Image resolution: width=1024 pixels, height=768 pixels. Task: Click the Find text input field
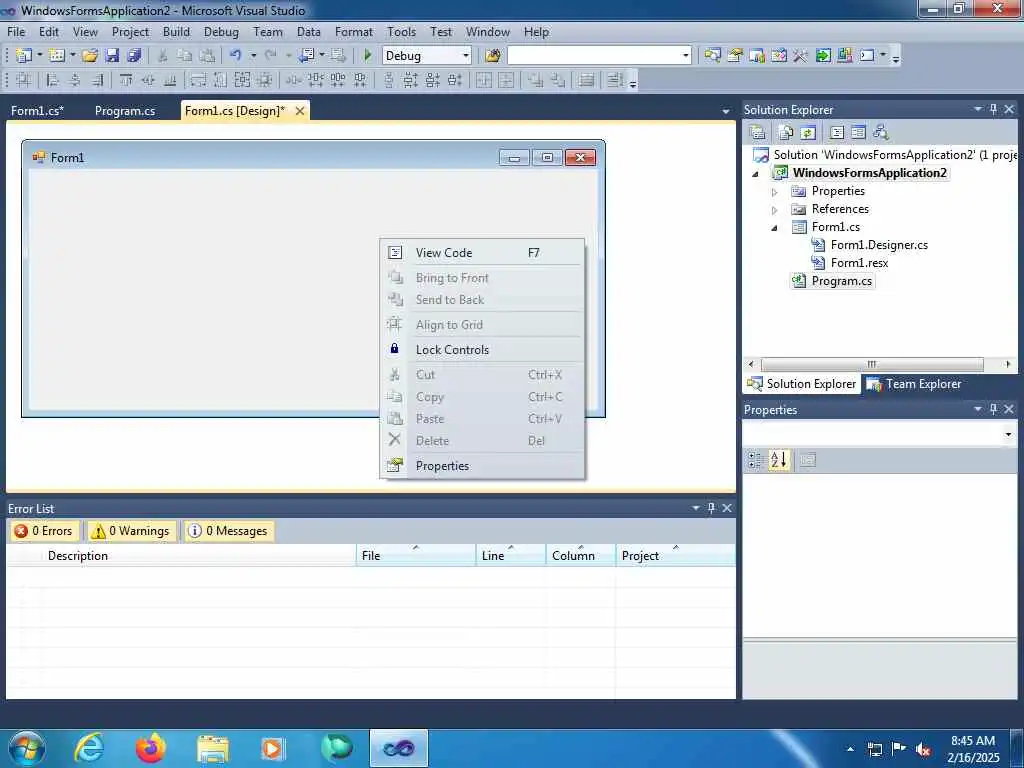pos(594,56)
